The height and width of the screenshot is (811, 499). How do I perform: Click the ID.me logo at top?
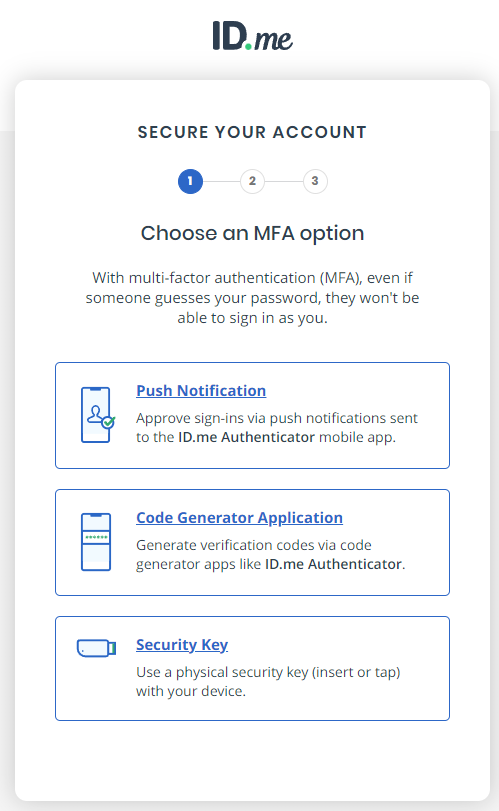252,36
